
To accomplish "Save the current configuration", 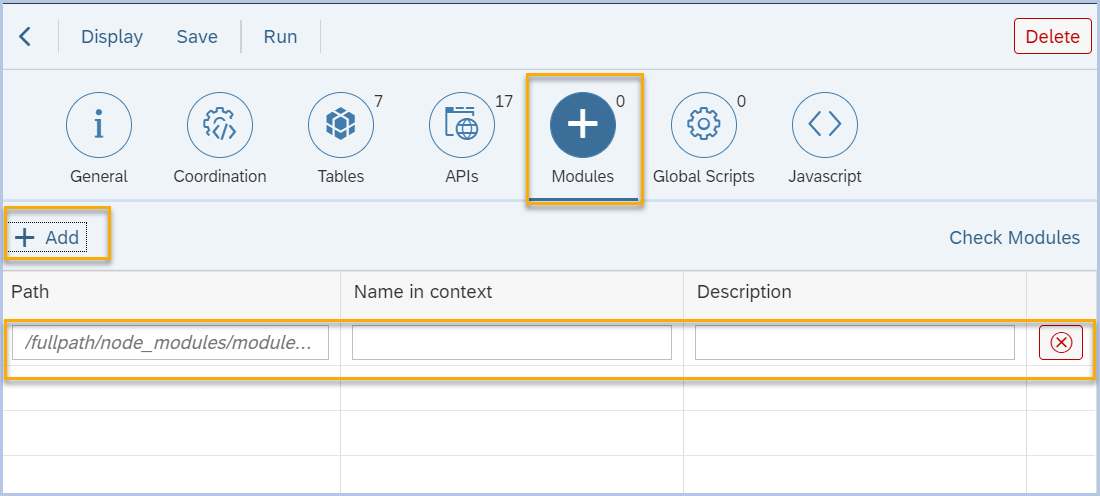I will 197,37.
